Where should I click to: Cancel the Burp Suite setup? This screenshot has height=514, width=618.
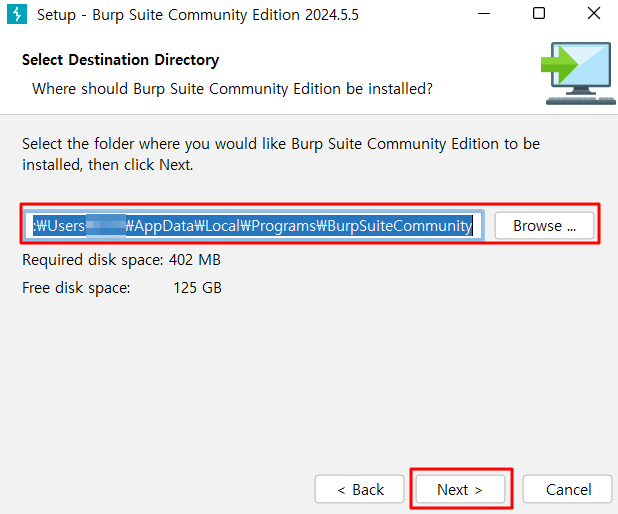(567, 489)
